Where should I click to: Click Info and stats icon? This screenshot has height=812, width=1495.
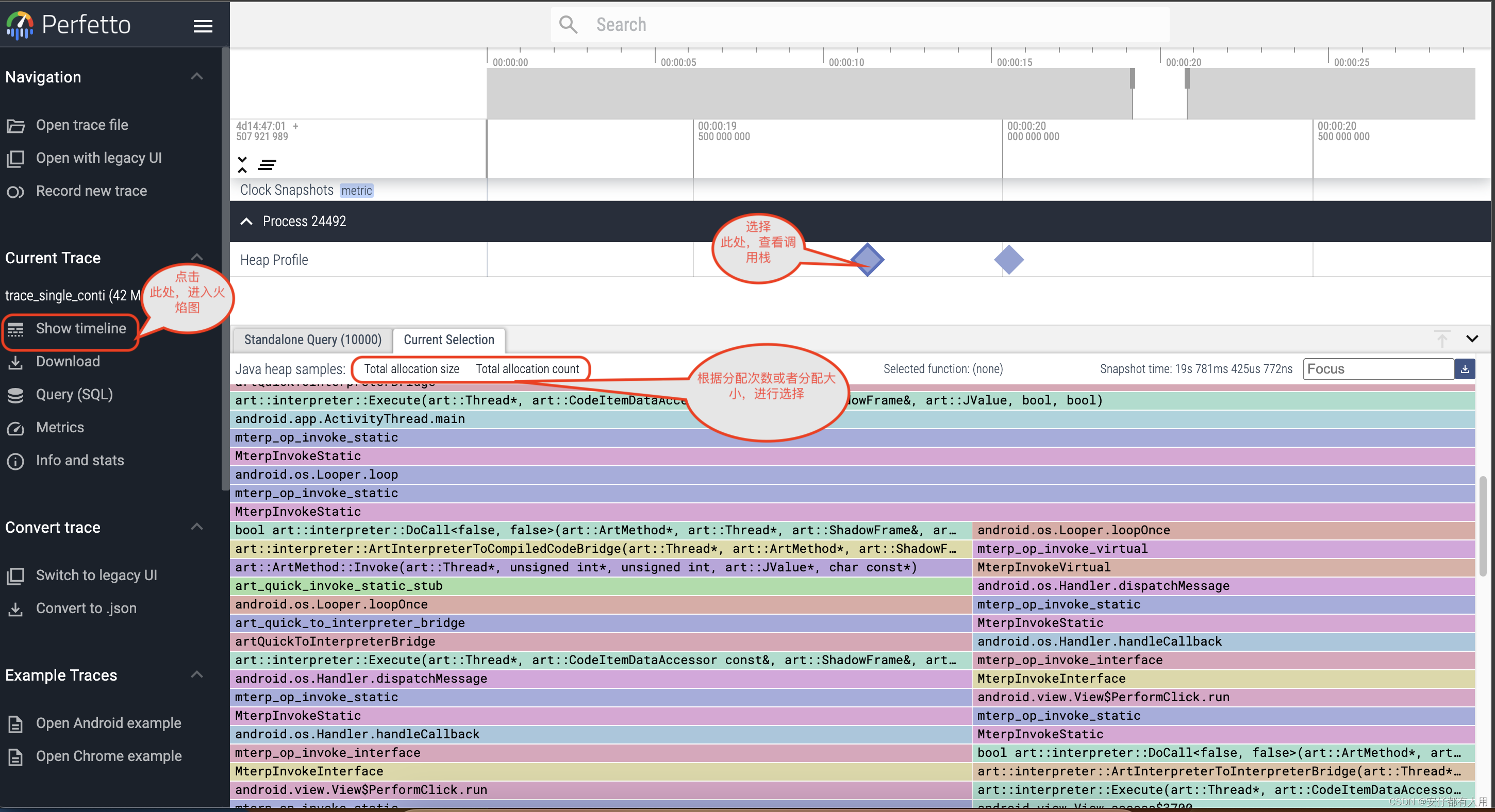point(18,459)
